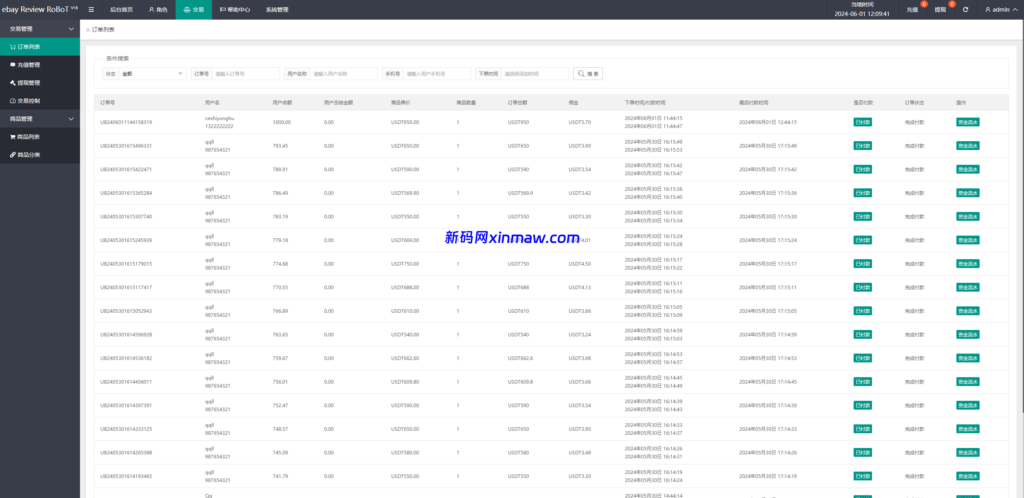Focus the 手机号 search field
The image size is (1024, 498).
pyautogui.click(x=437, y=74)
